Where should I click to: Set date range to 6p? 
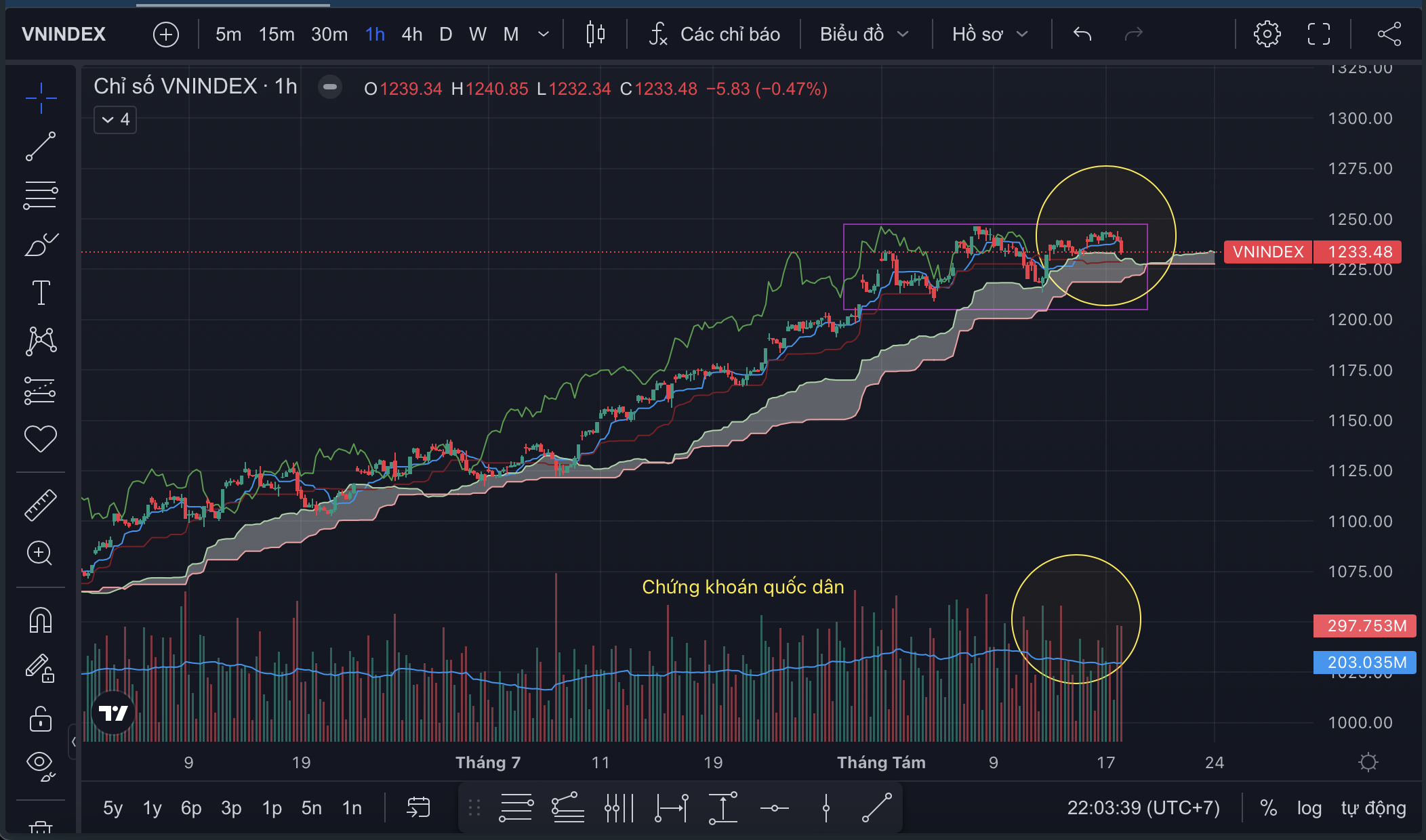click(191, 807)
